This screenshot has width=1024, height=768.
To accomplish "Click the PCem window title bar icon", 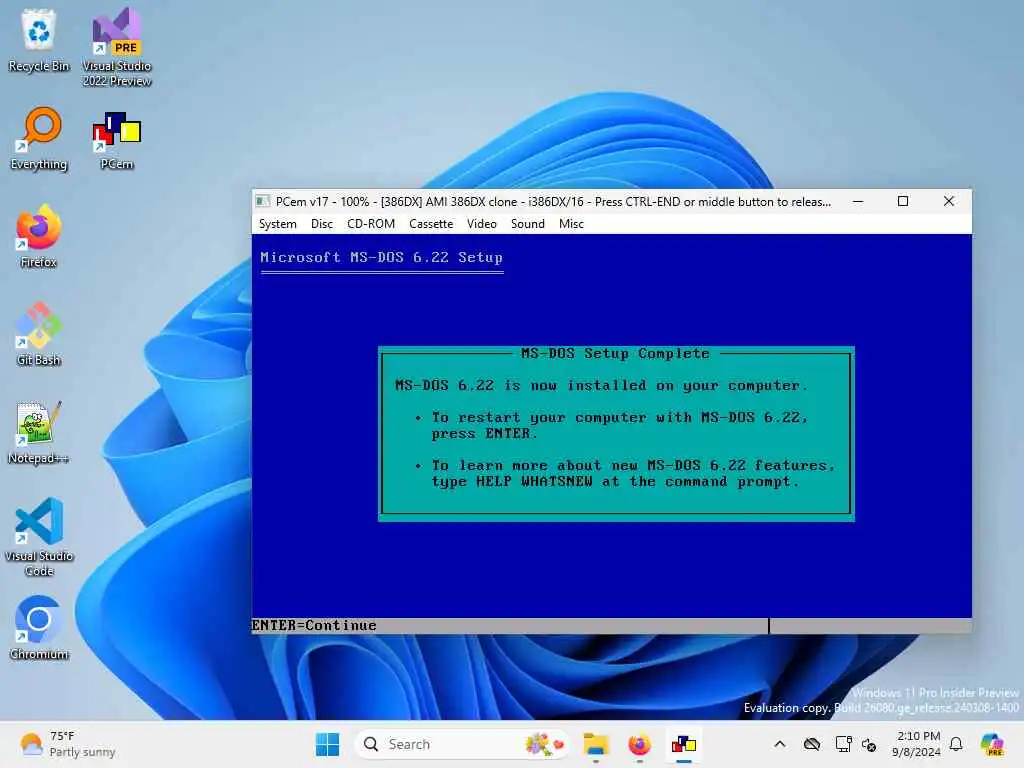I will coord(263,201).
